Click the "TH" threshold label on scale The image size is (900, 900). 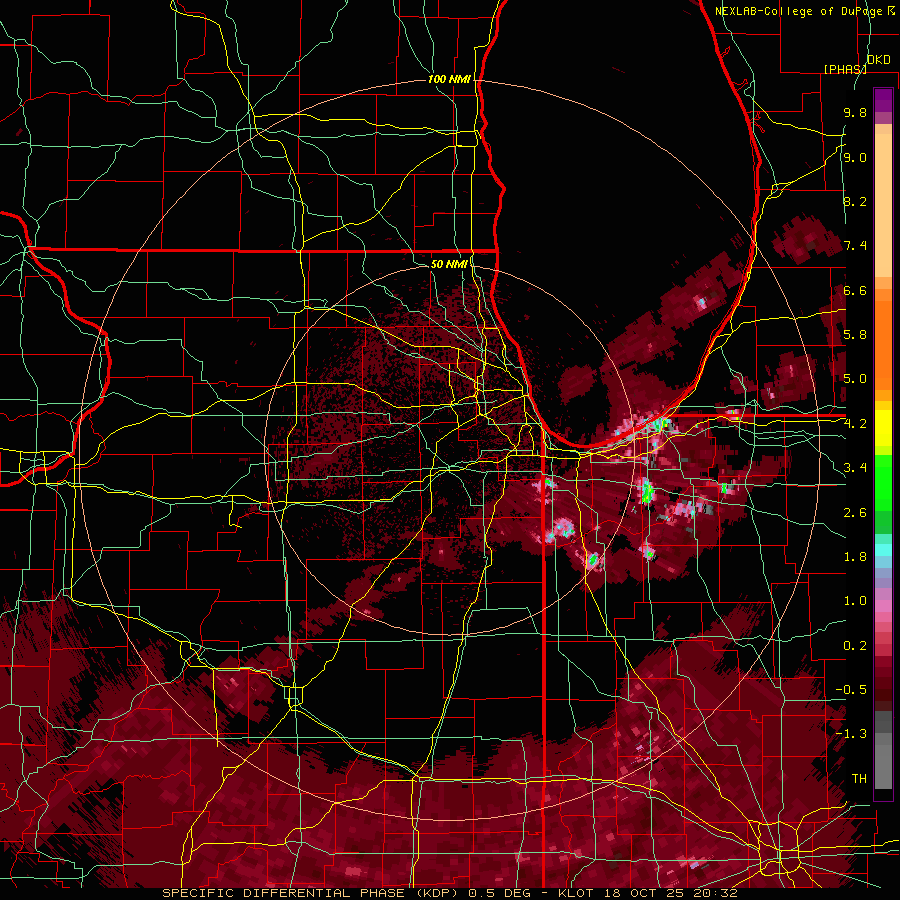[859, 779]
